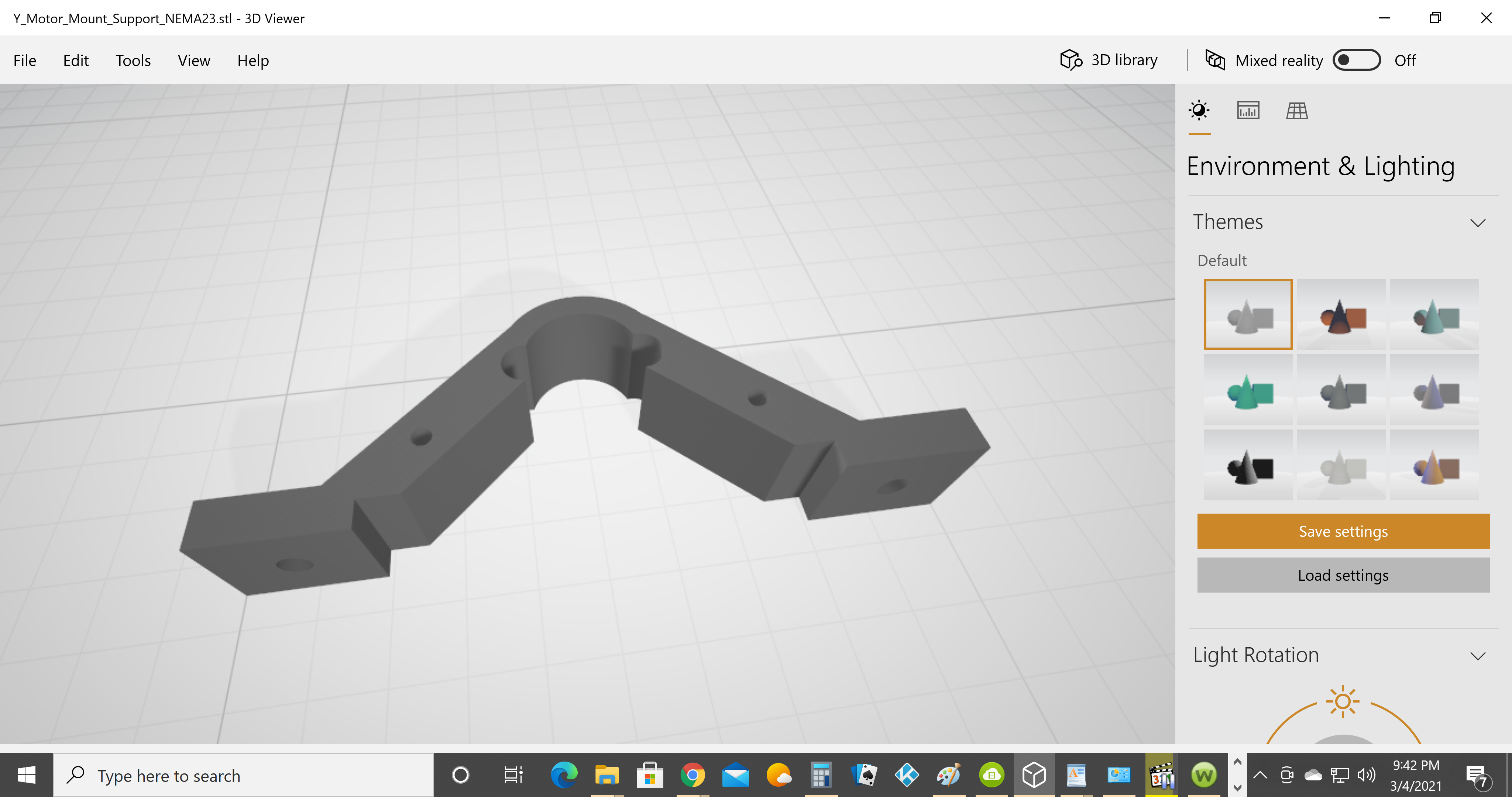The width and height of the screenshot is (1512, 797).
Task: Select the orange-blue second theme thumbnail
Action: click(1341, 315)
